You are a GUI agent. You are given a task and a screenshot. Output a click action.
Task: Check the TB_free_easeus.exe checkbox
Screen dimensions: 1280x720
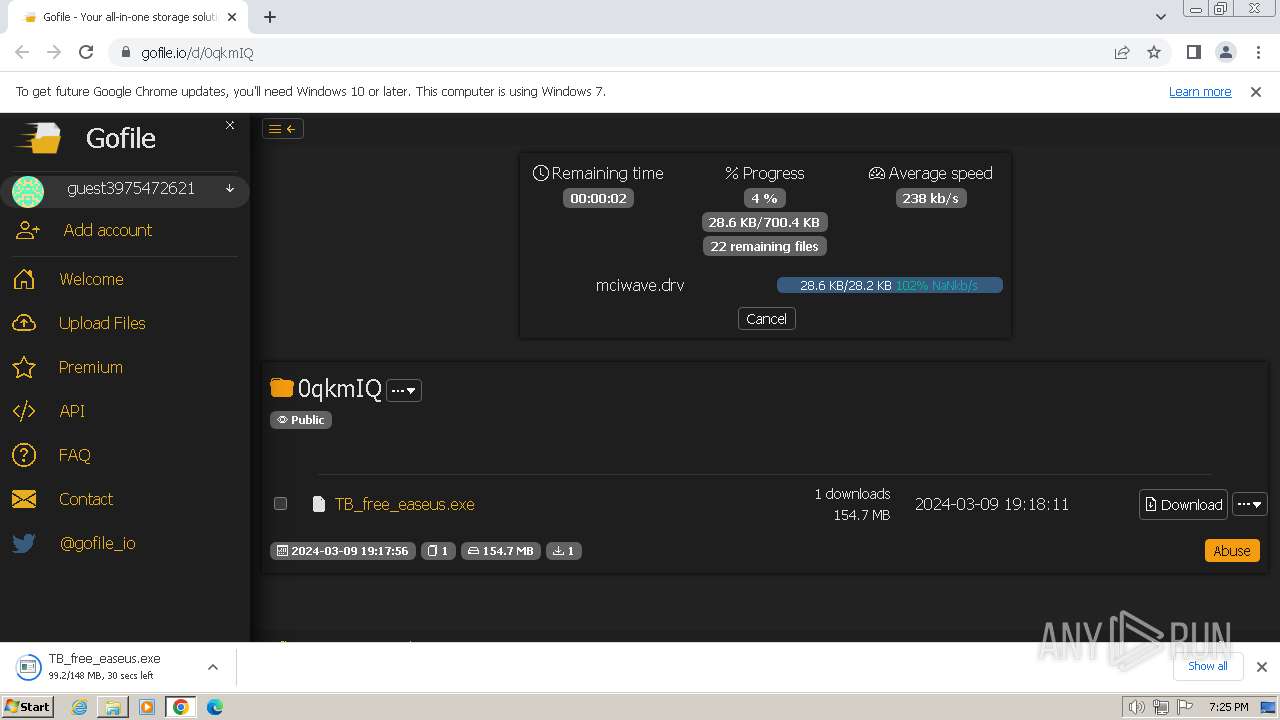(x=281, y=504)
